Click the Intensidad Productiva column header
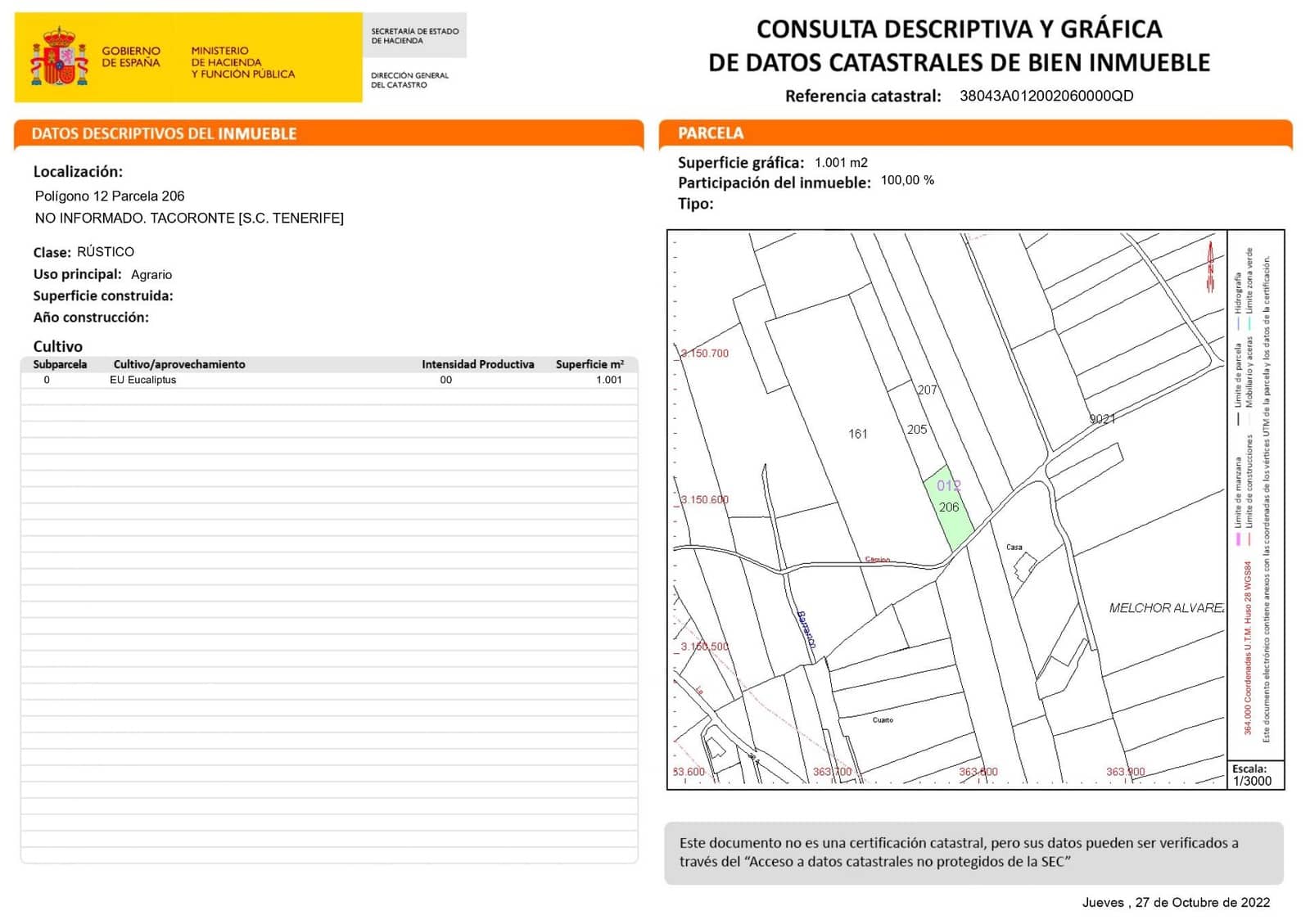This screenshot has height=924, width=1310. point(478,364)
